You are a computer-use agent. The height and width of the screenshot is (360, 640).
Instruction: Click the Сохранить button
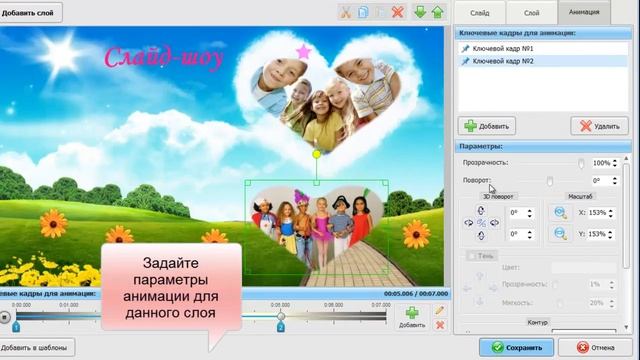pyautogui.click(x=516, y=348)
